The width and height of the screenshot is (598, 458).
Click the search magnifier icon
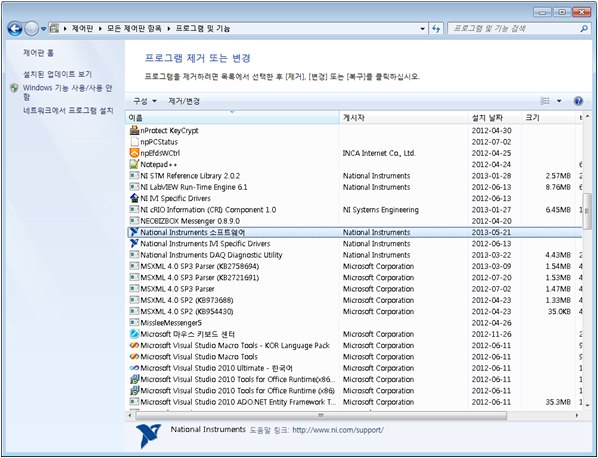click(584, 29)
